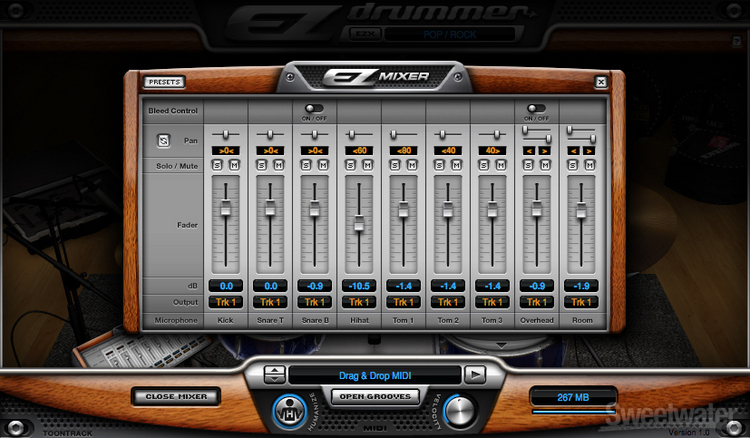Mute the Kick channel
This screenshot has width=750, height=438.
click(x=234, y=165)
